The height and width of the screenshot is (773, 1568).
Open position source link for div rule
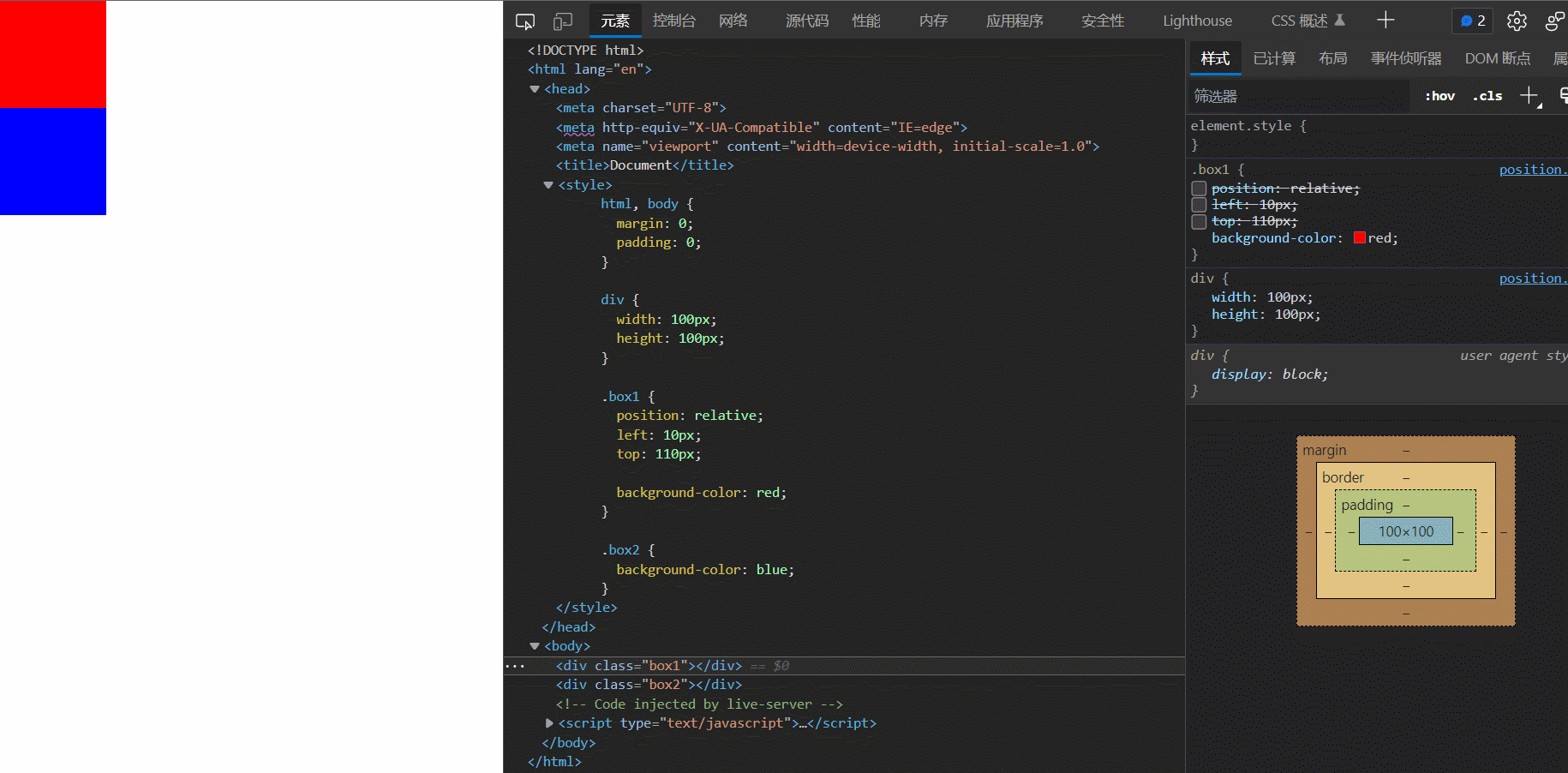click(1533, 279)
